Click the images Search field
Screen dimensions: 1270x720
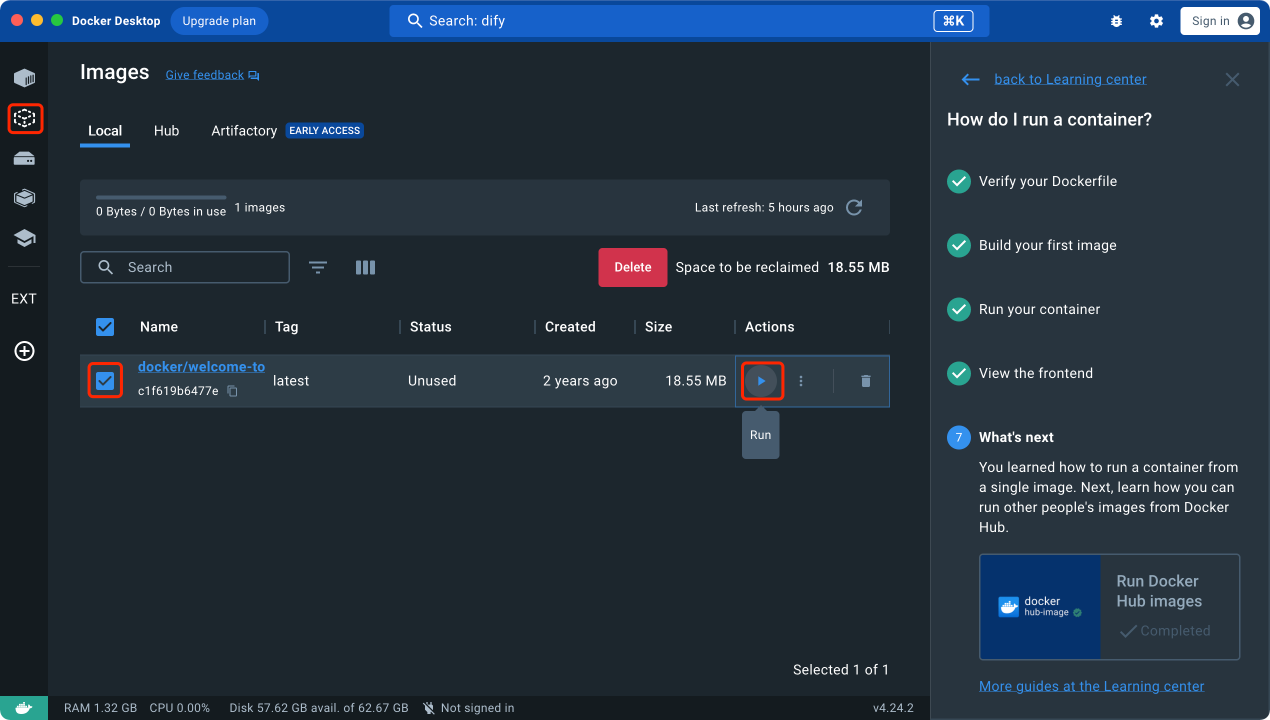(185, 267)
